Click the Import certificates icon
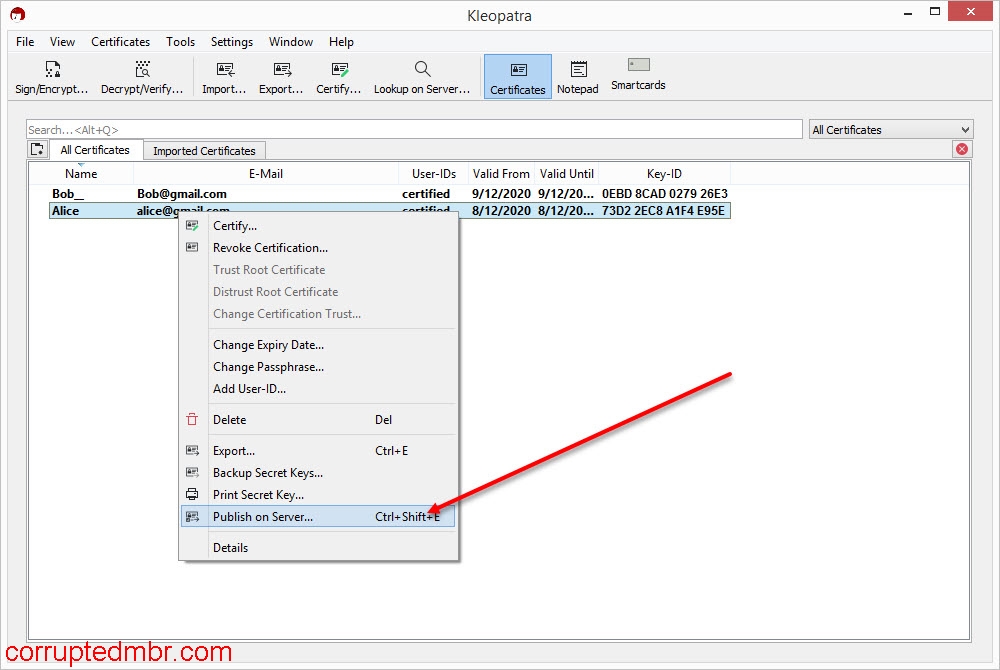1000x670 pixels. coord(222,75)
